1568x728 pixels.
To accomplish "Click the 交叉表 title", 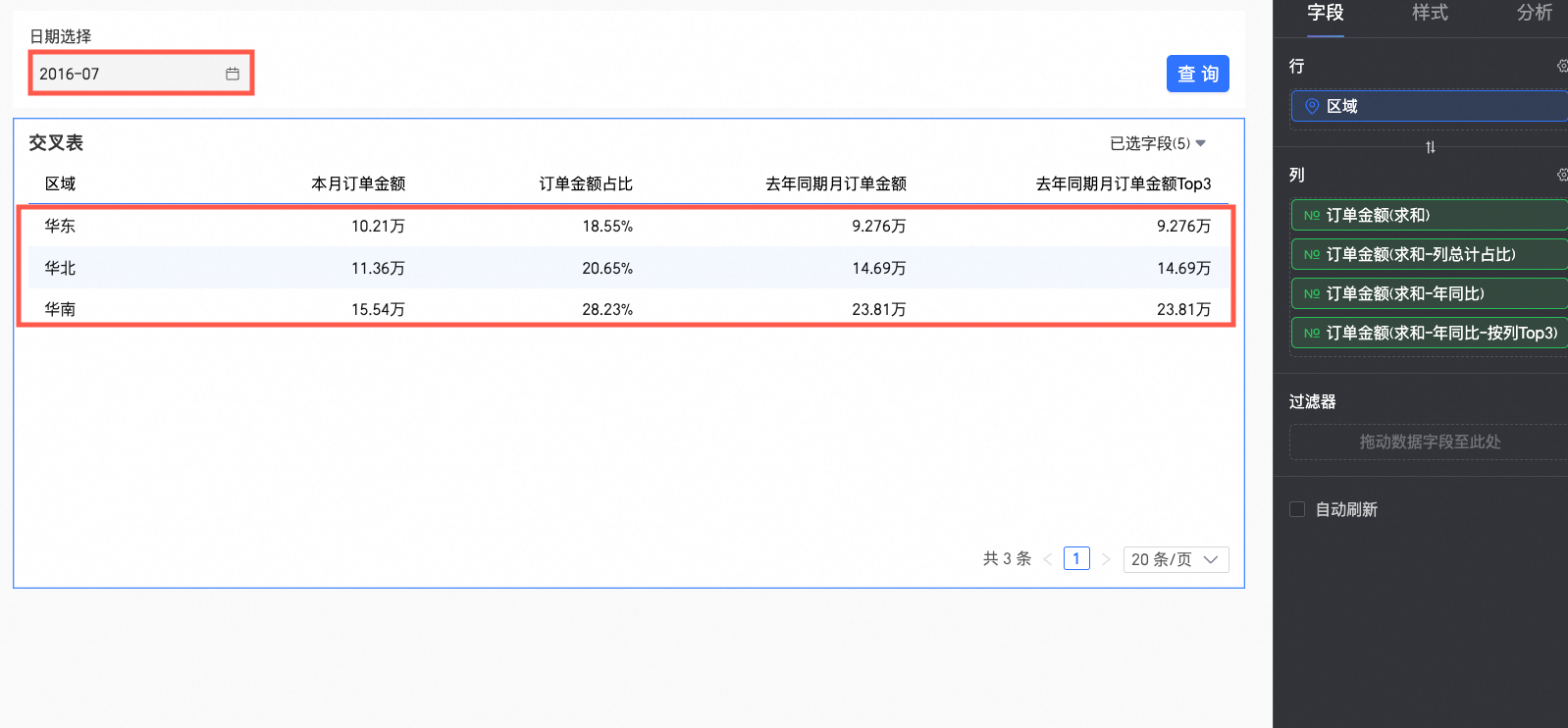I will [56, 142].
